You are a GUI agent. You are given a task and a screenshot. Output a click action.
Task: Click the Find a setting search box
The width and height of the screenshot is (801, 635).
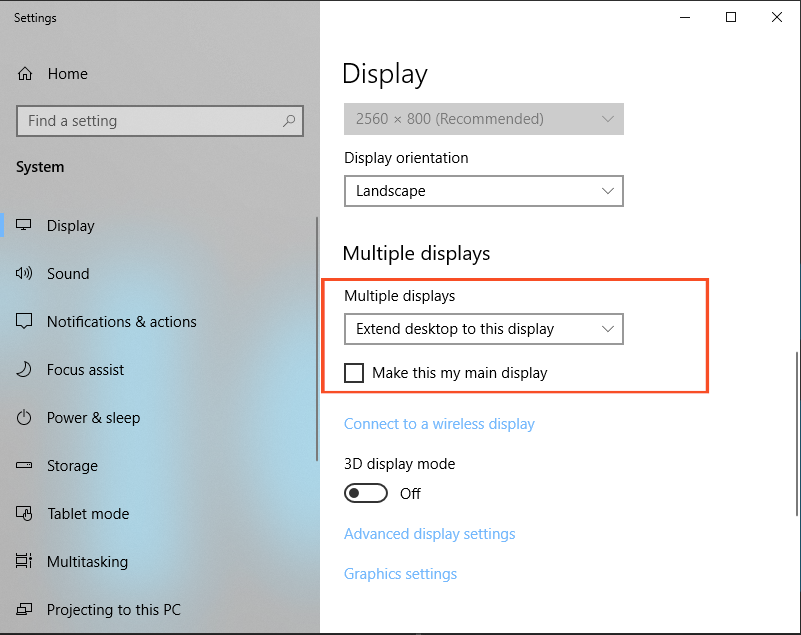click(x=150, y=121)
